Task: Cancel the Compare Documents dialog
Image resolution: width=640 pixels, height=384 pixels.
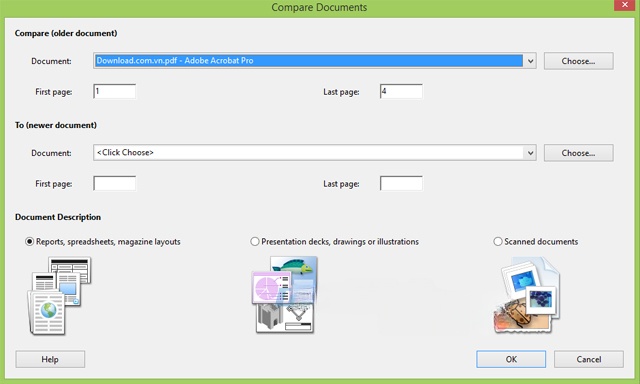Action: [x=589, y=359]
